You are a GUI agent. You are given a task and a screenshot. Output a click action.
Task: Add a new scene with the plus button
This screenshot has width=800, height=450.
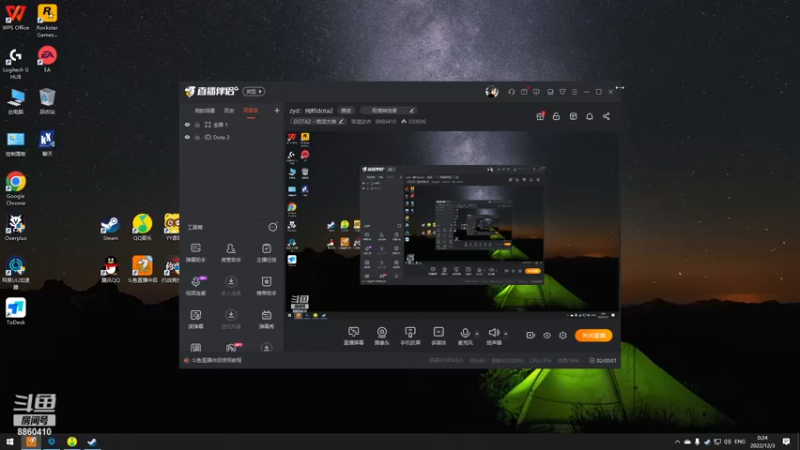[x=277, y=110]
